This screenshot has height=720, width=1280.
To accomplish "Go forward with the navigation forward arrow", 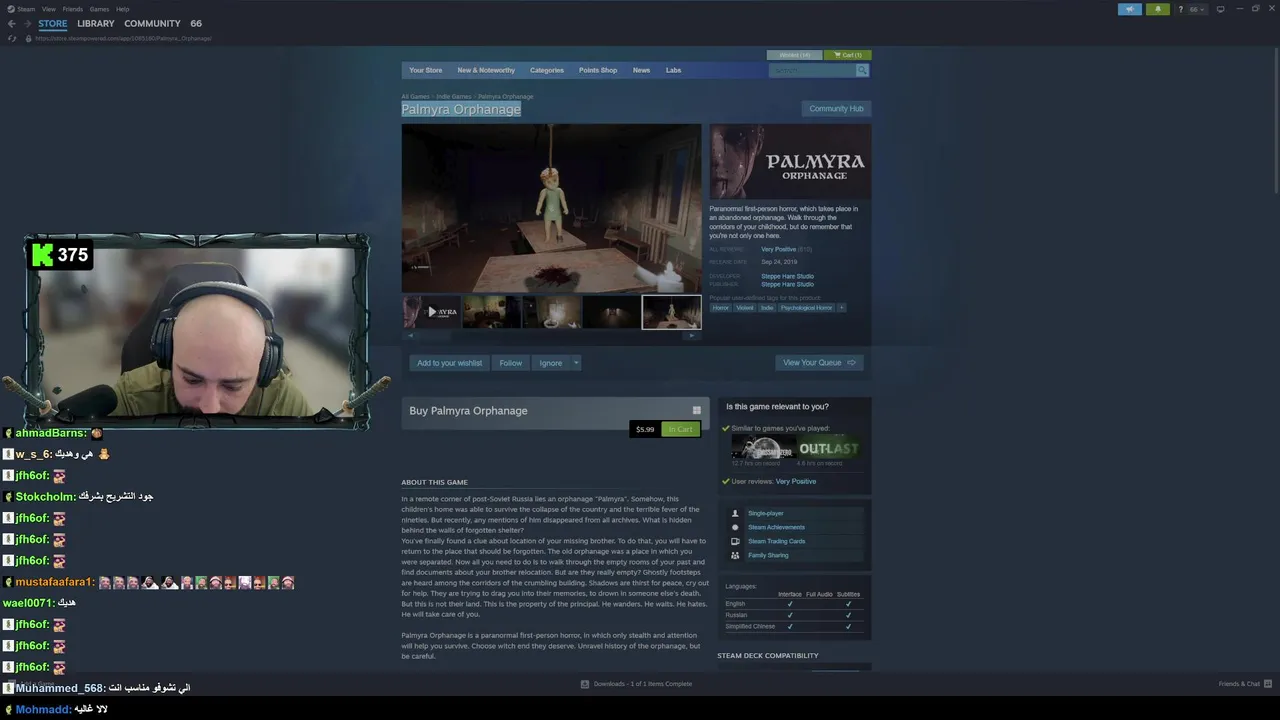I will (x=27, y=24).
